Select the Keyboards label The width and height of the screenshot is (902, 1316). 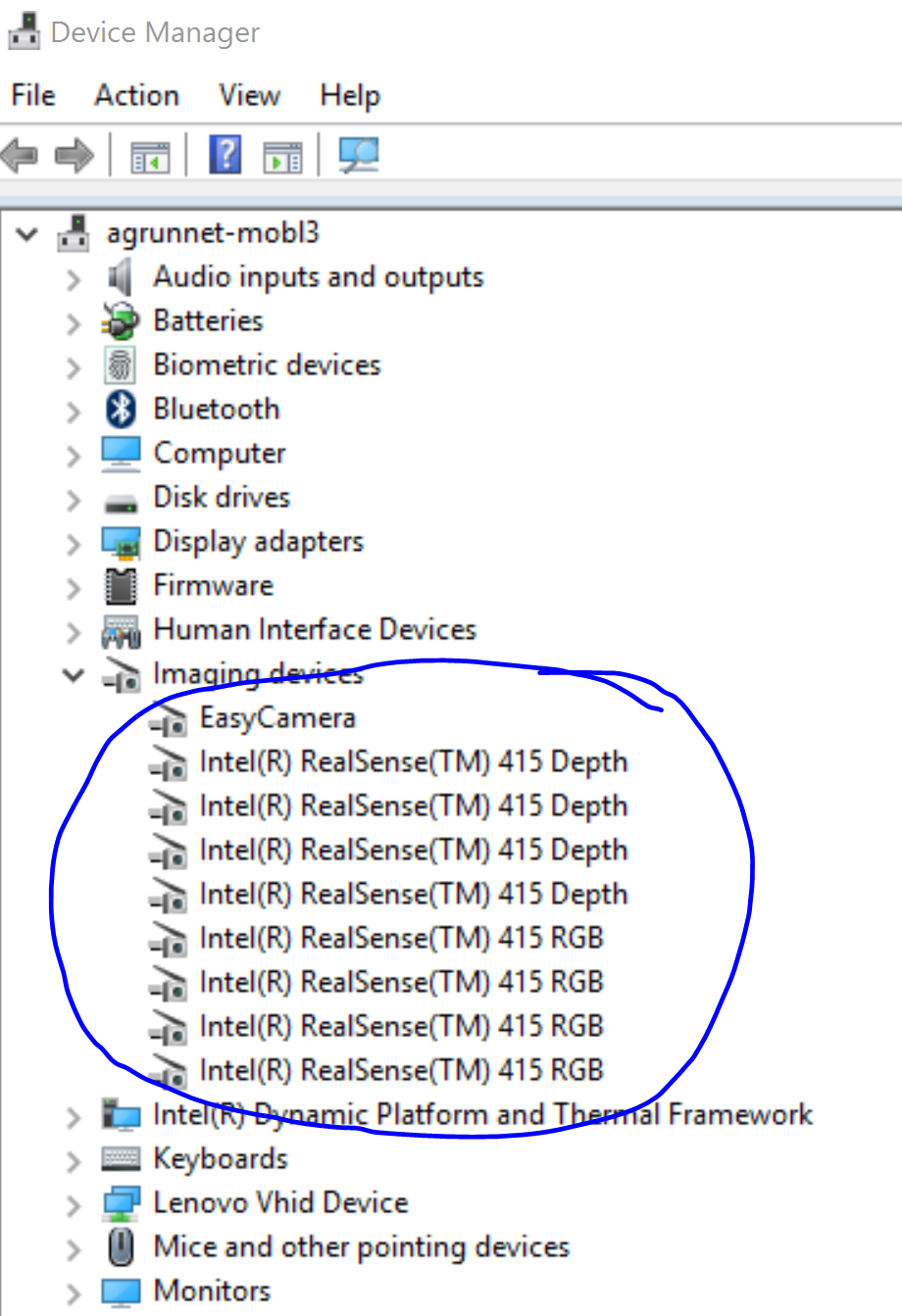coord(221,1159)
